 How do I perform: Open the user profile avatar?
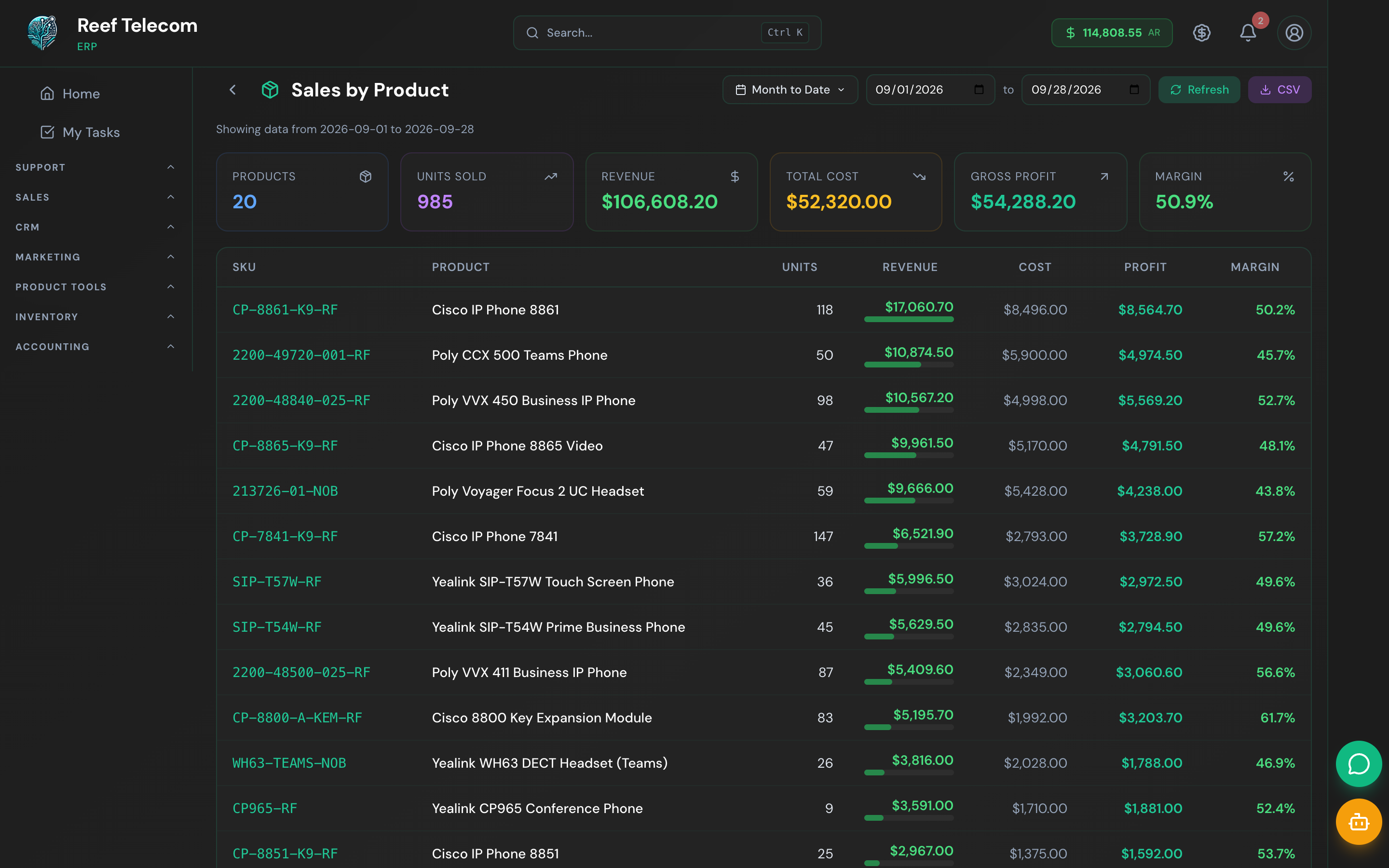click(1294, 33)
